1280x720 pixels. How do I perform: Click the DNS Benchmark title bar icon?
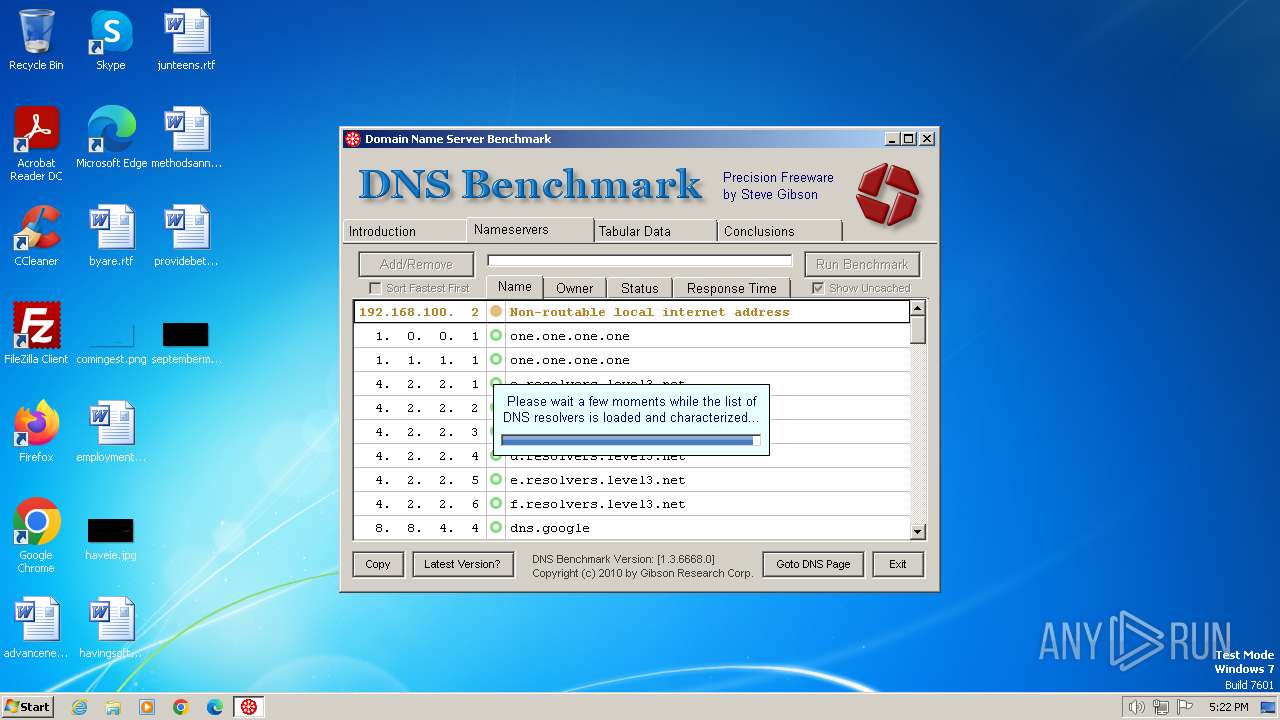(352, 139)
